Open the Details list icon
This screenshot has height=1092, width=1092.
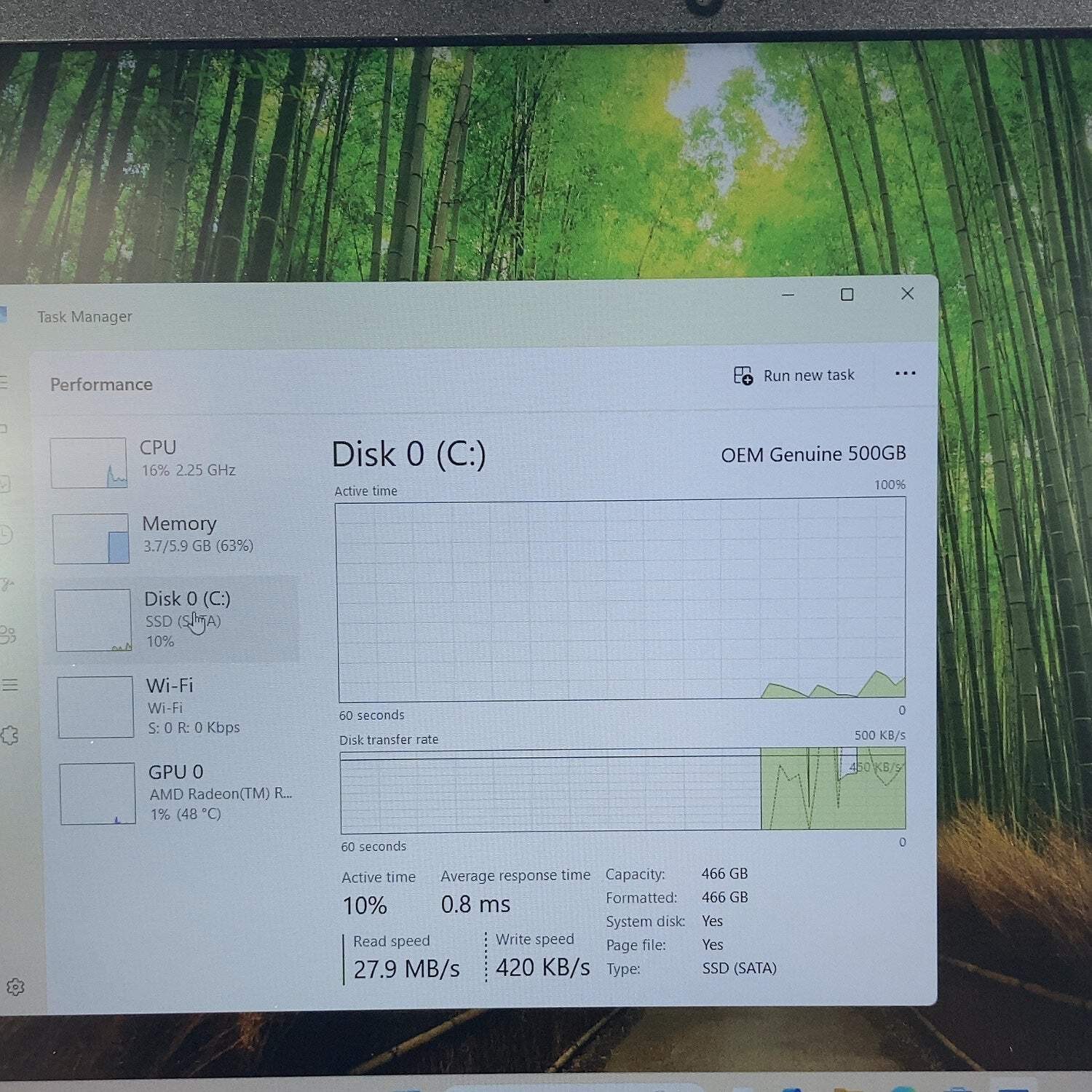(x=9, y=685)
